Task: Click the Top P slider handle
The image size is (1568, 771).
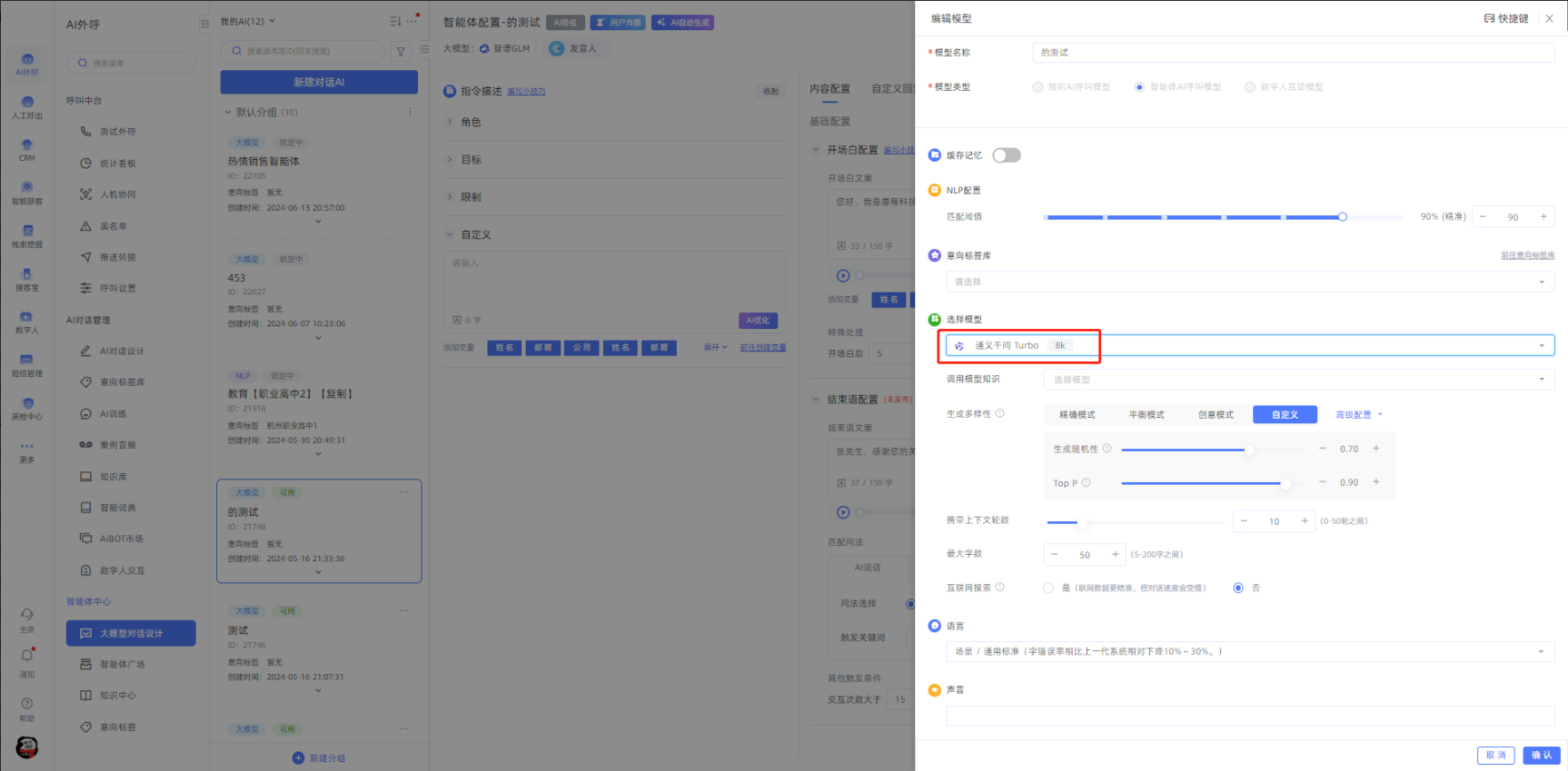Action: [x=1285, y=483]
